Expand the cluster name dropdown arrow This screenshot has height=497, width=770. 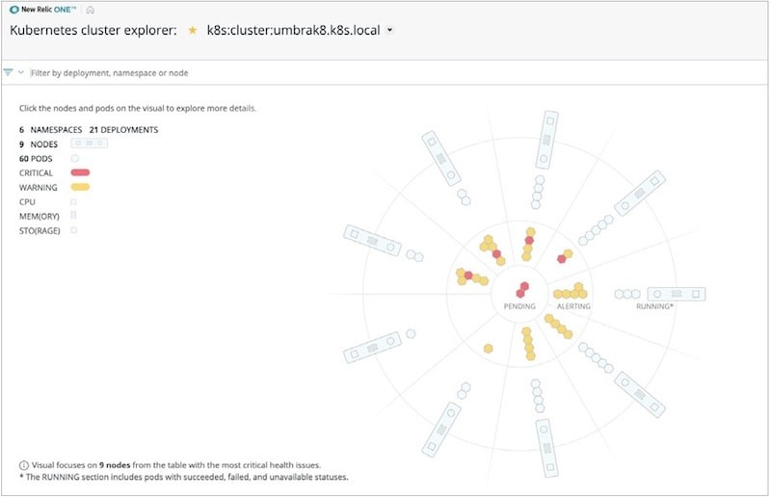point(390,30)
